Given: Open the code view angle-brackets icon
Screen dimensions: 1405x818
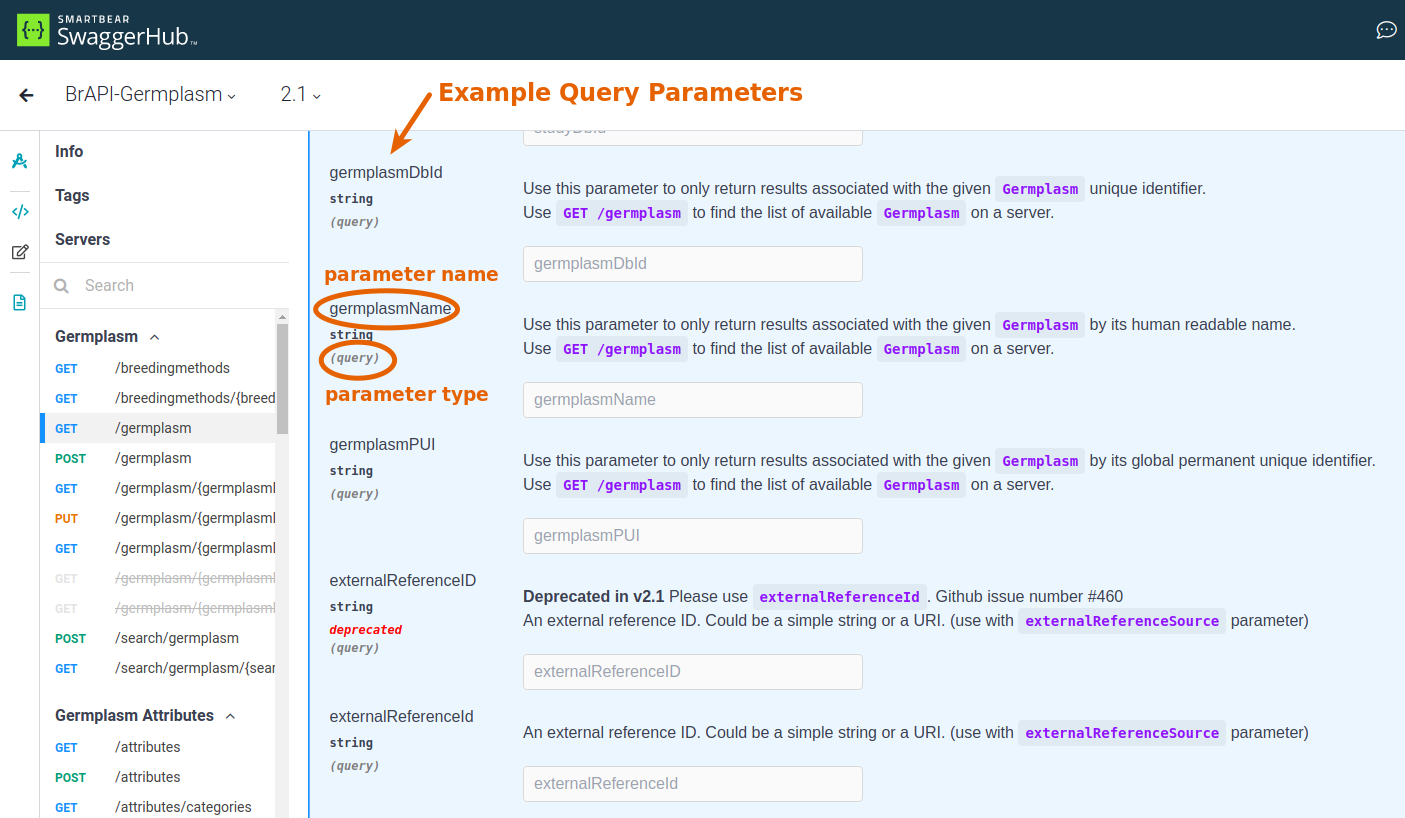Looking at the screenshot, I should coord(19,211).
